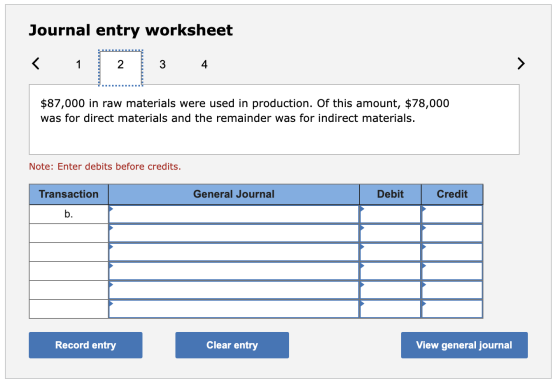Click the Credit field in row b.

pyautogui.click(x=452, y=214)
